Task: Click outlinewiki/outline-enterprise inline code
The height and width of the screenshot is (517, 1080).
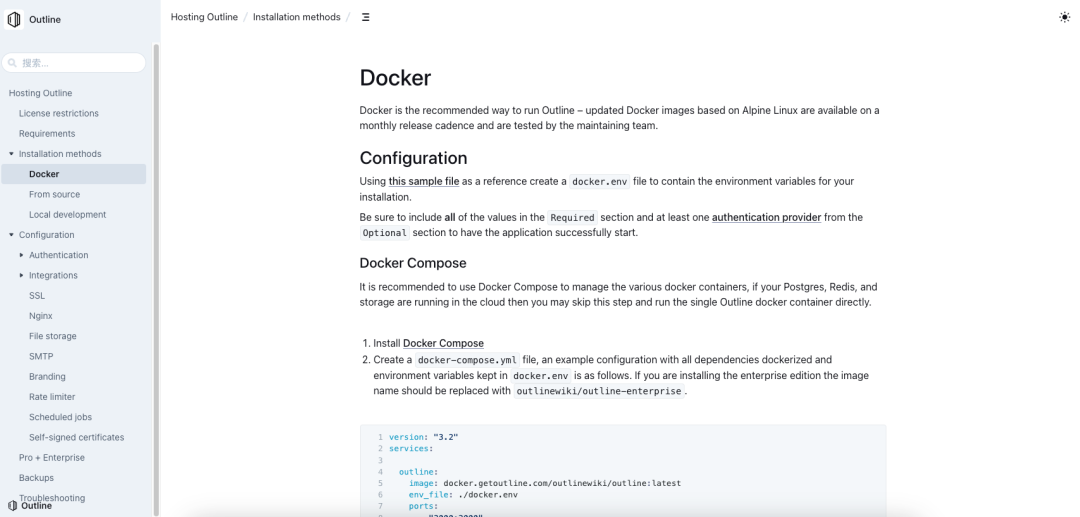Action: (599, 391)
